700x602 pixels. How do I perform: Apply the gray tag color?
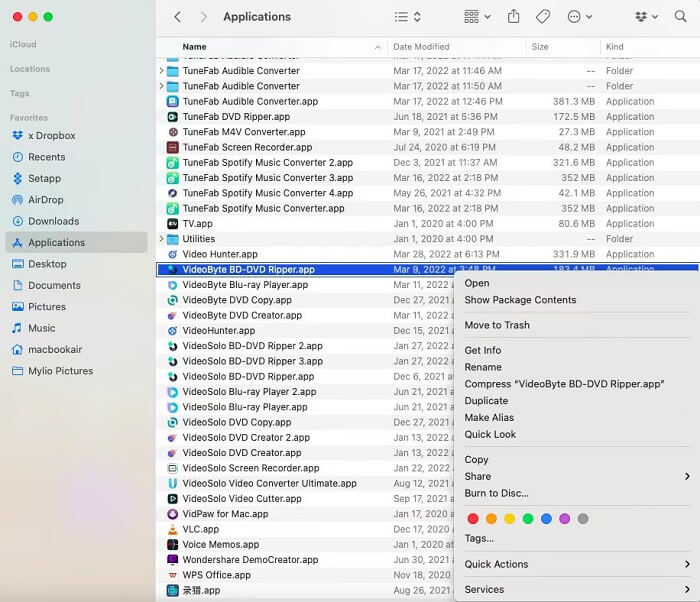pos(583,518)
